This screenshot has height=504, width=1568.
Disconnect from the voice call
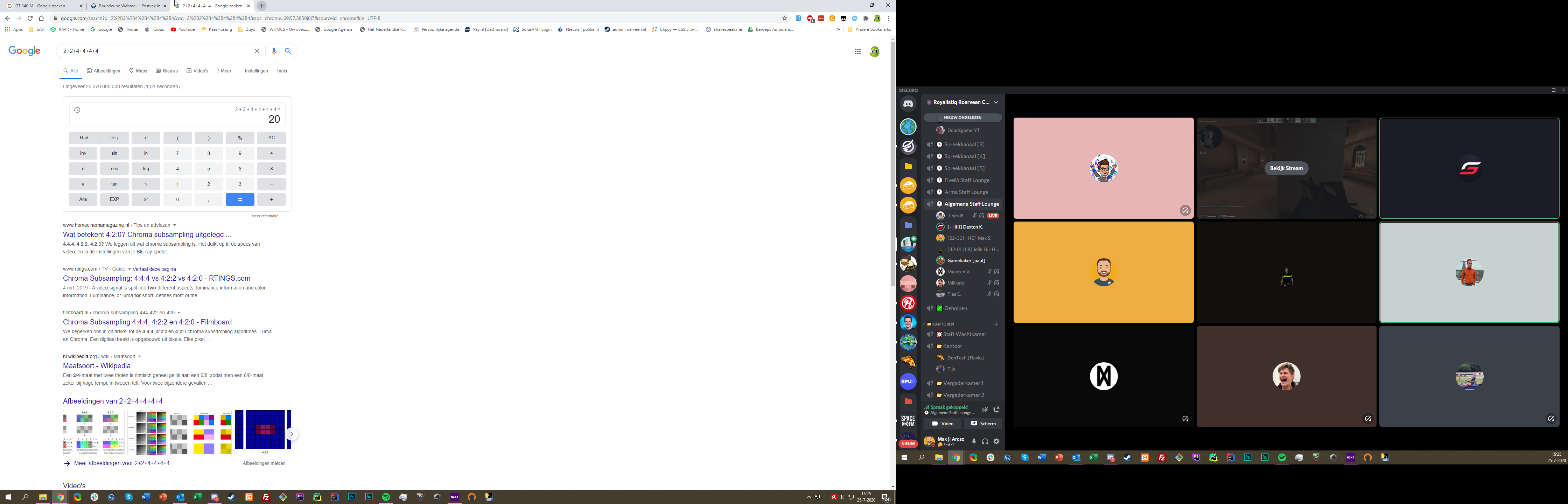(996, 409)
